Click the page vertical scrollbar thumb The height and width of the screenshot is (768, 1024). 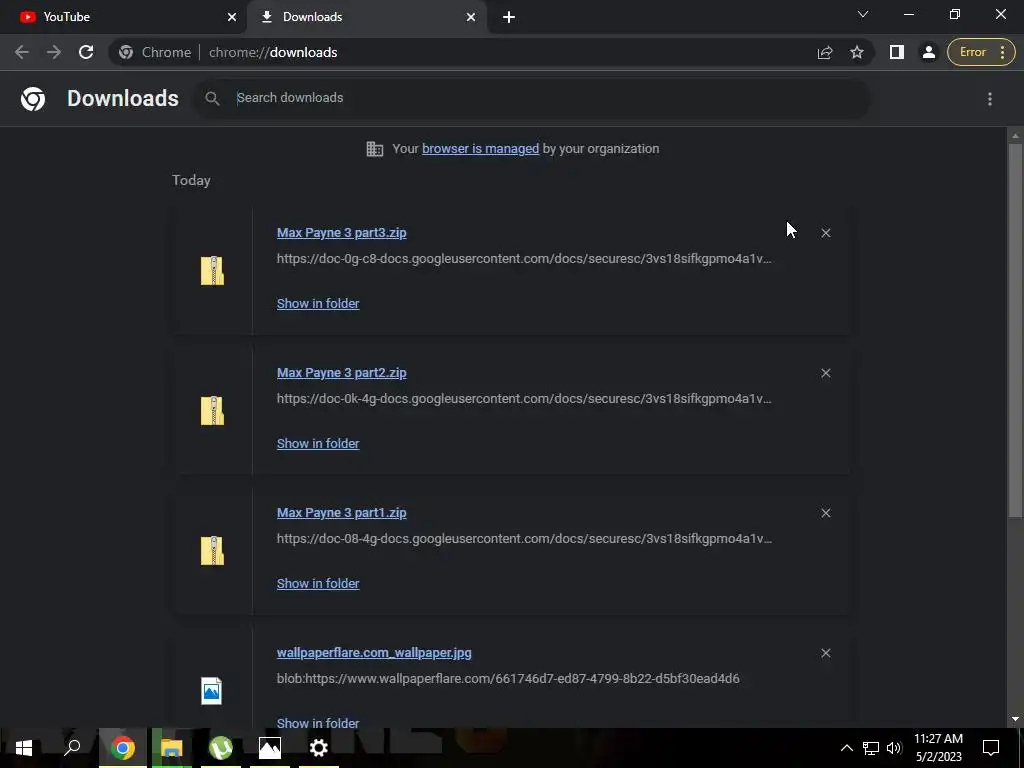[x=1015, y=330]
